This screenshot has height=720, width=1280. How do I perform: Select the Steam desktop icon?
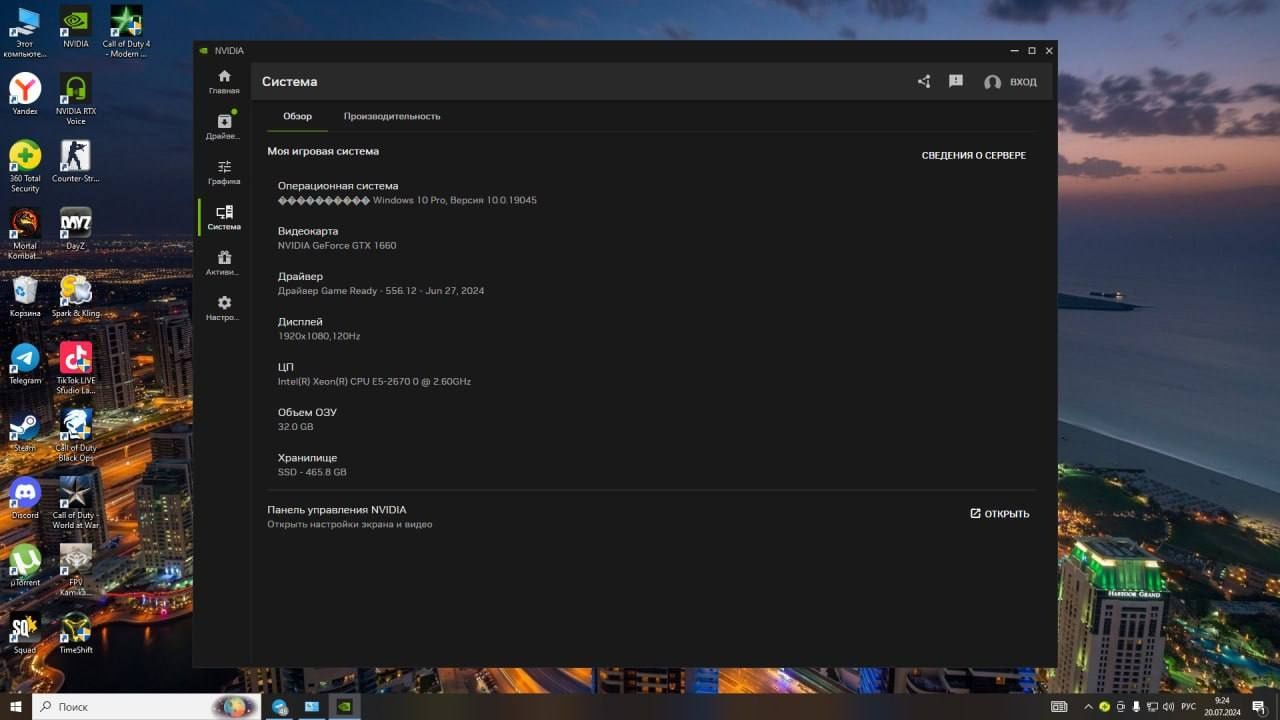(25, 431)
